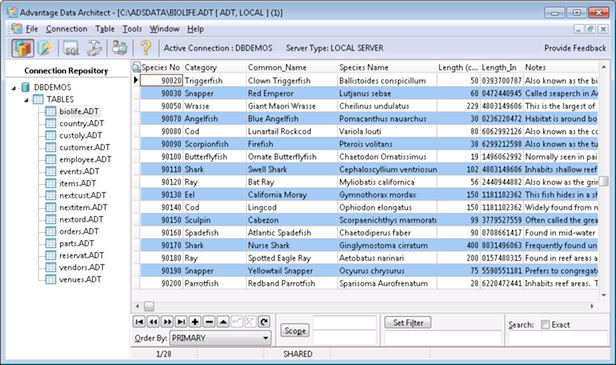Click the Category column header
Viewport: 616px width, 365px height.
point(214,67)
